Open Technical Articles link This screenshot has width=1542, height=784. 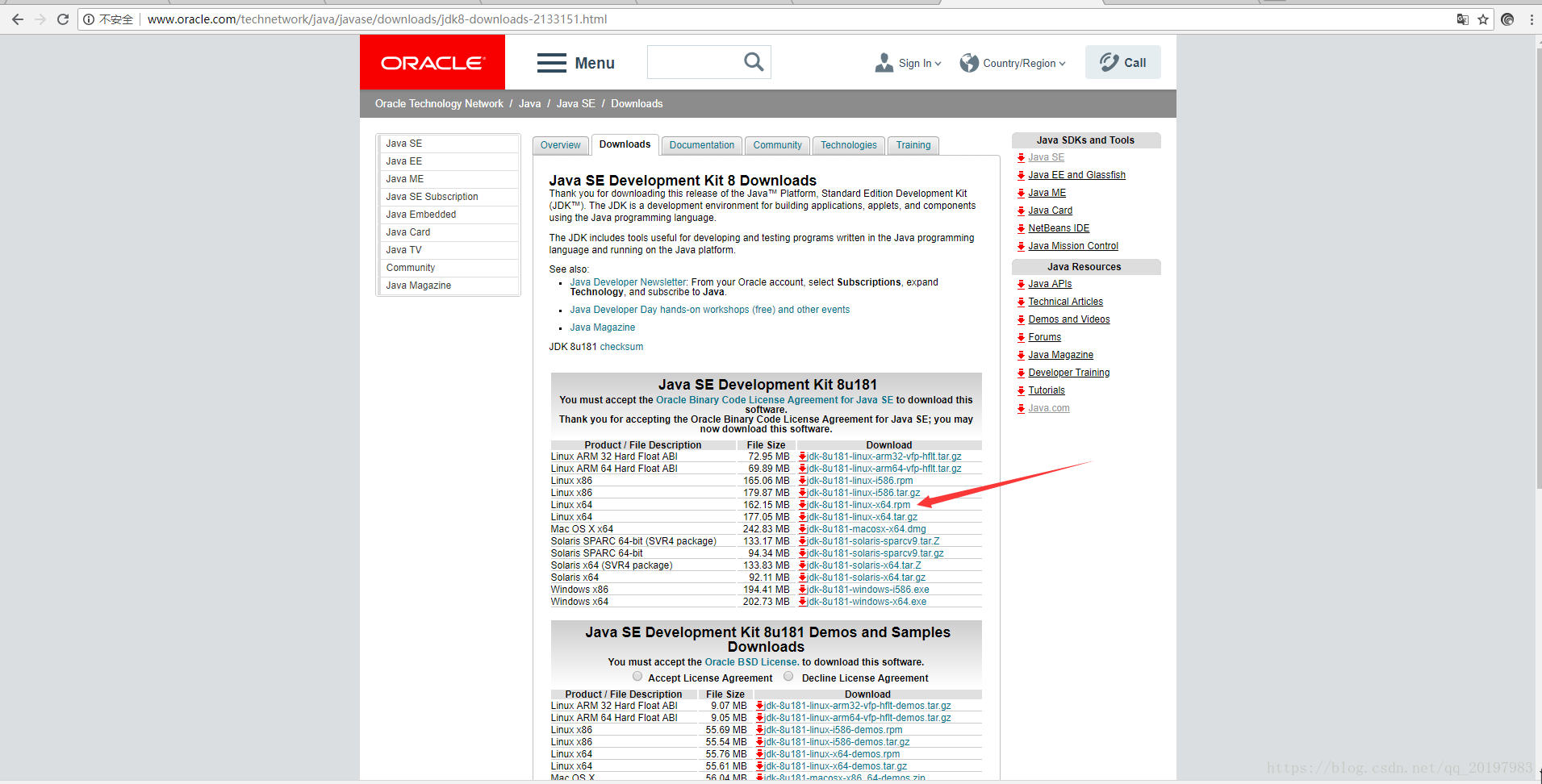[x=1065, y=302]
